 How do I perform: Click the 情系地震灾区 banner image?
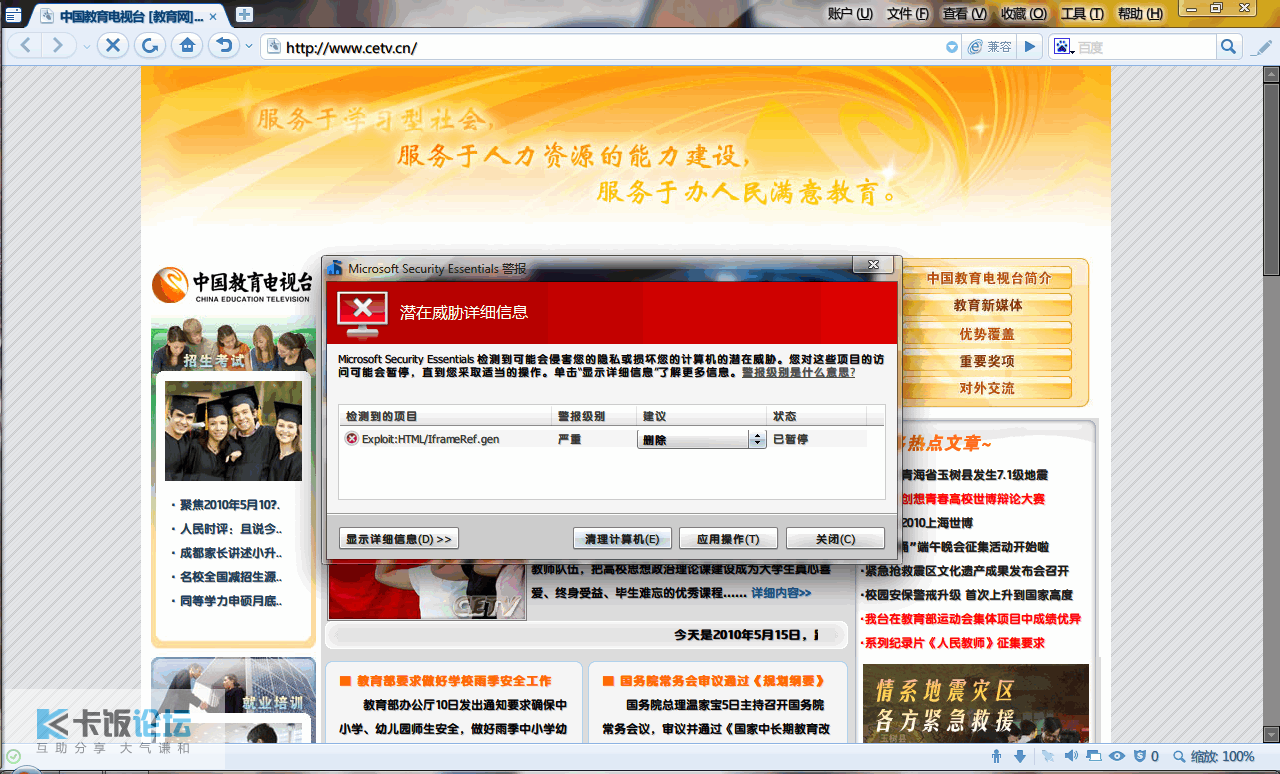(975, 704)
